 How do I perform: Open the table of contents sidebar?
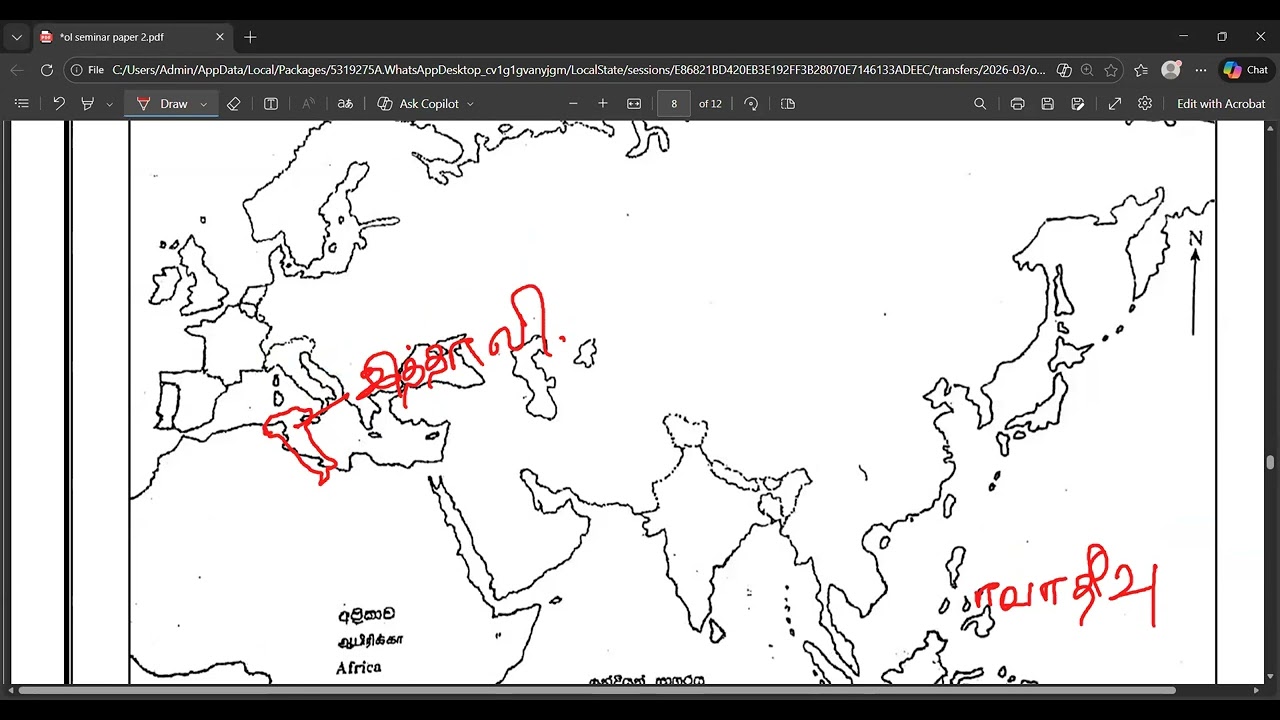pos(21,104)
